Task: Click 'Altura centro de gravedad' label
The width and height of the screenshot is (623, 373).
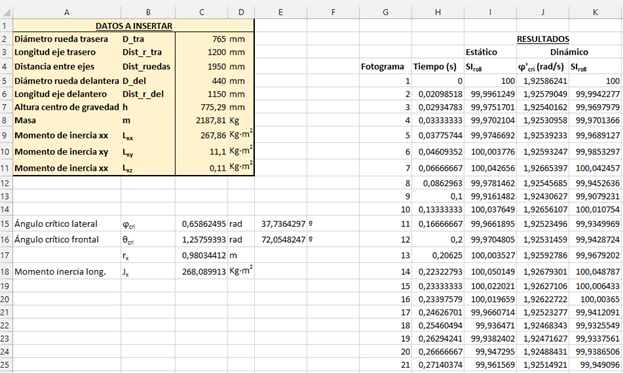Action: pos(67,107)
